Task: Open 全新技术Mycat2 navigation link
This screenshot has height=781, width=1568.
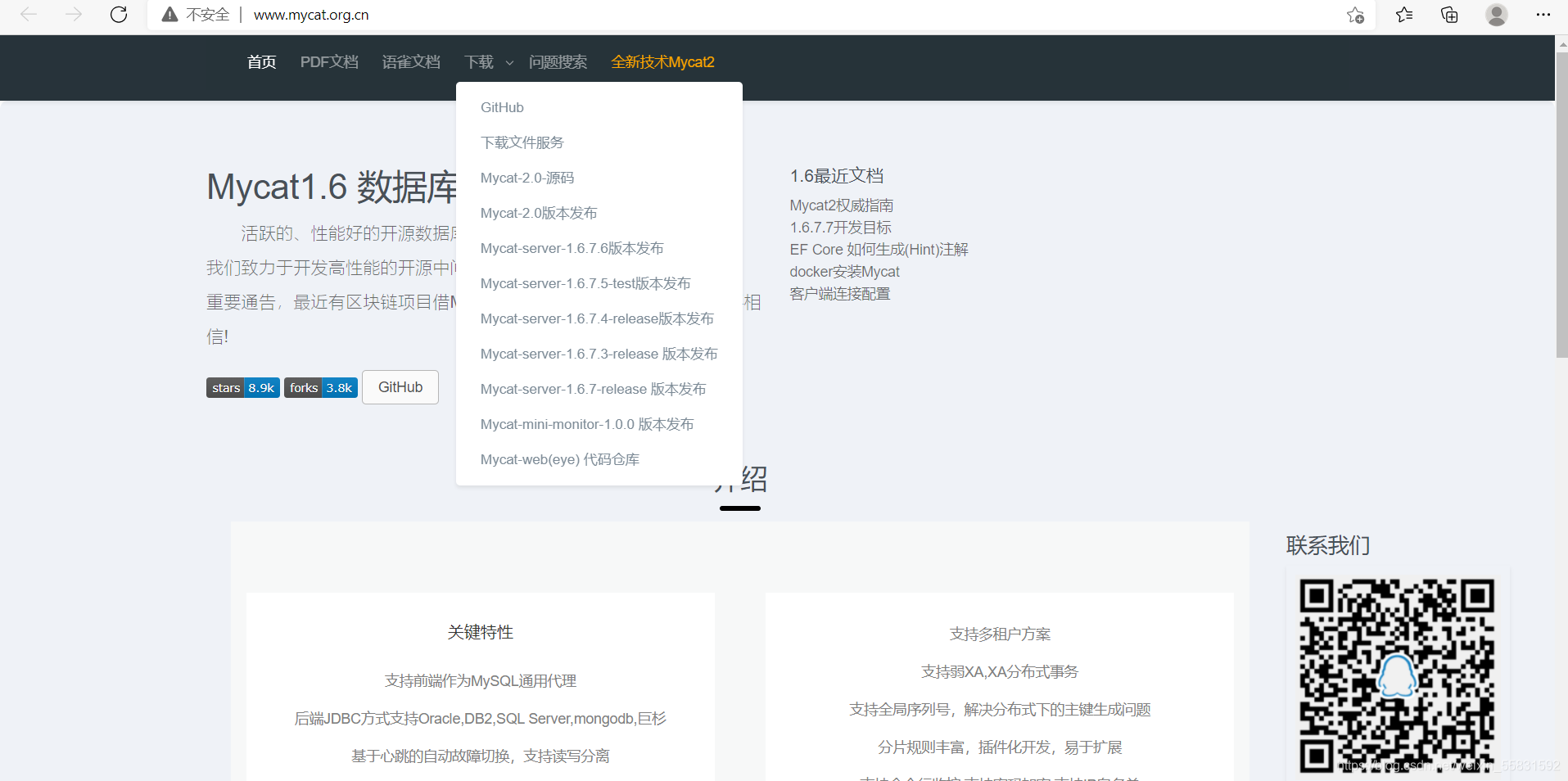Action: coord(662,62)
